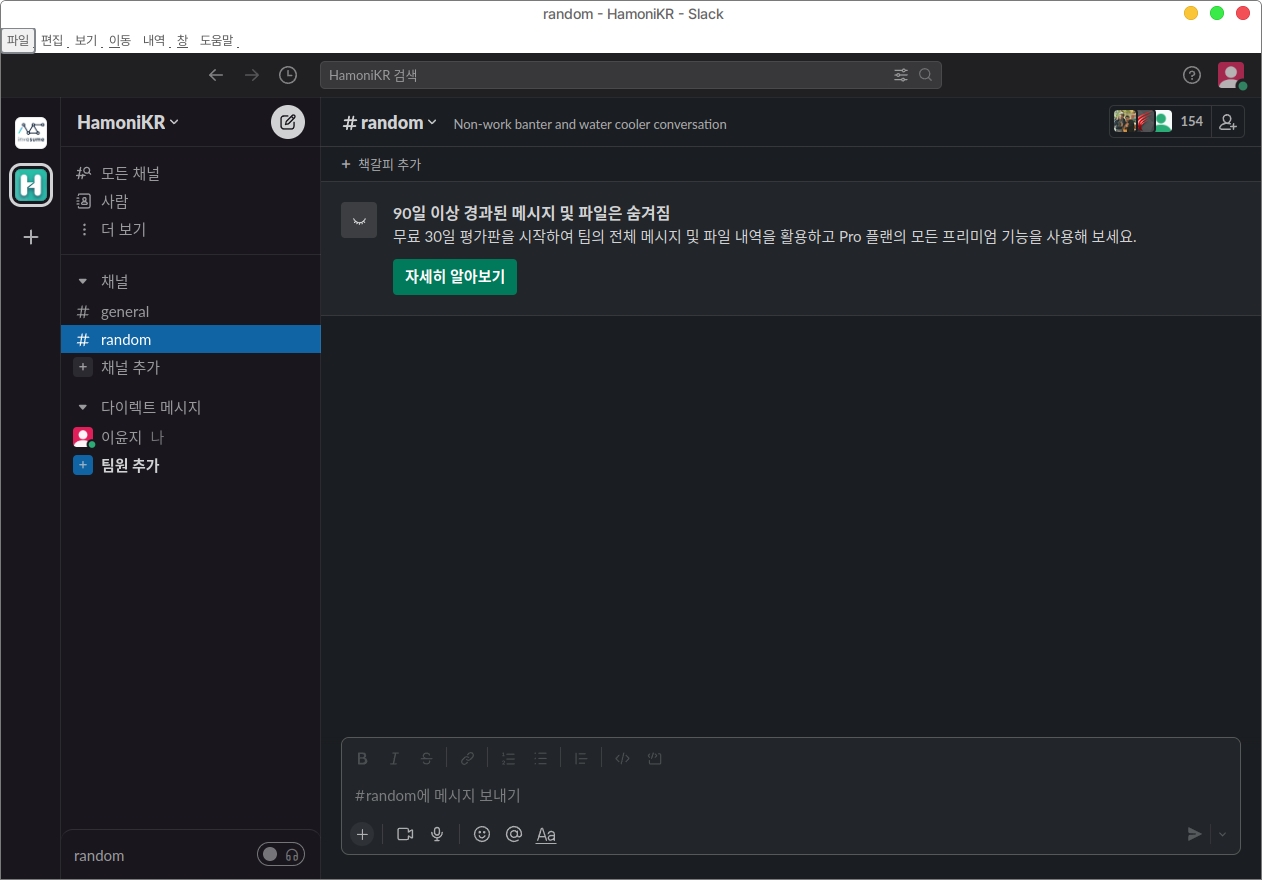Click the HamoniKR search field
Screen dimensions: 1262x880
click(x=600, y=75)
